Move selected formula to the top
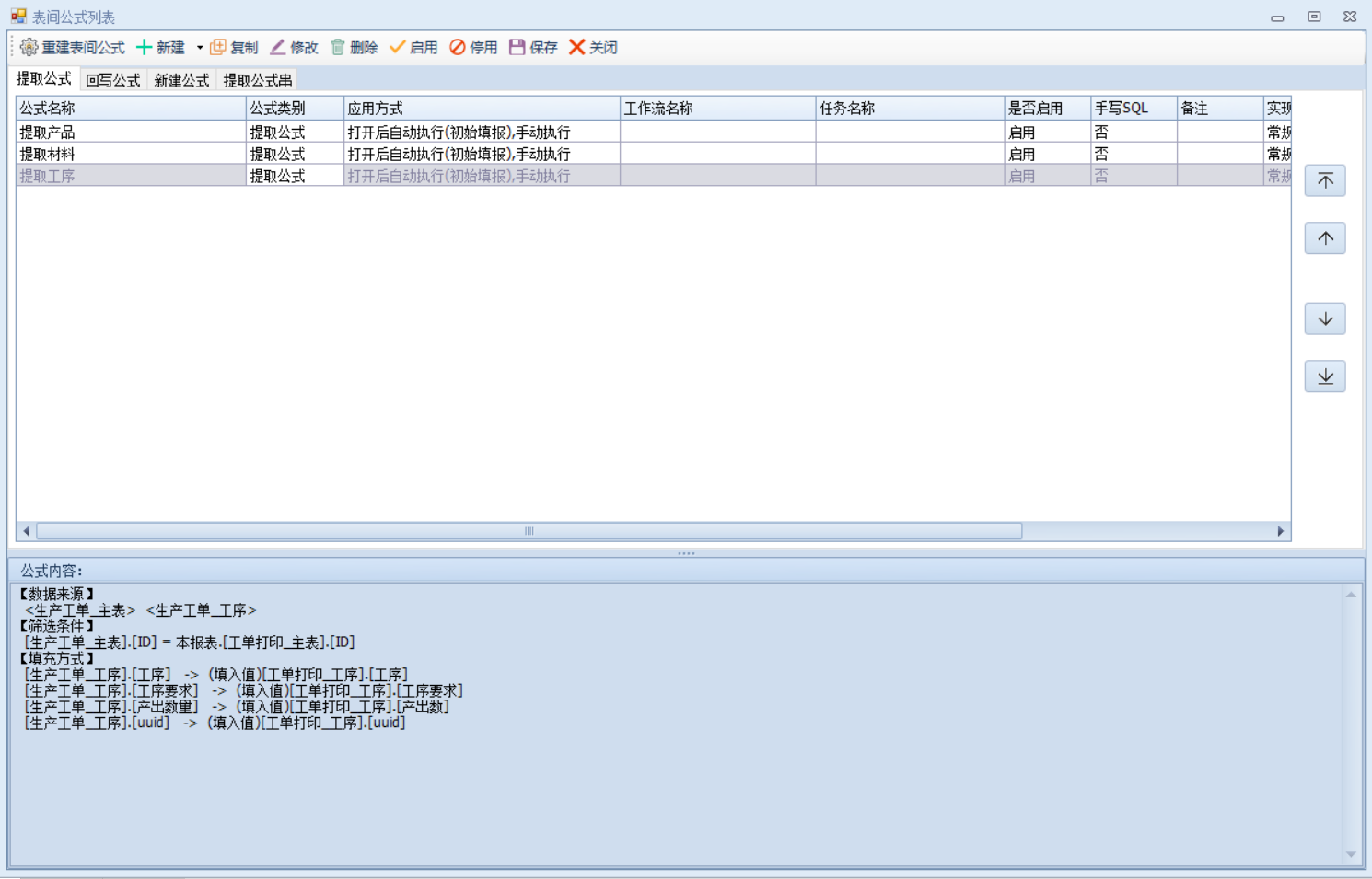This screenshot has height=879, width=1372. (x=1325, y=180)
